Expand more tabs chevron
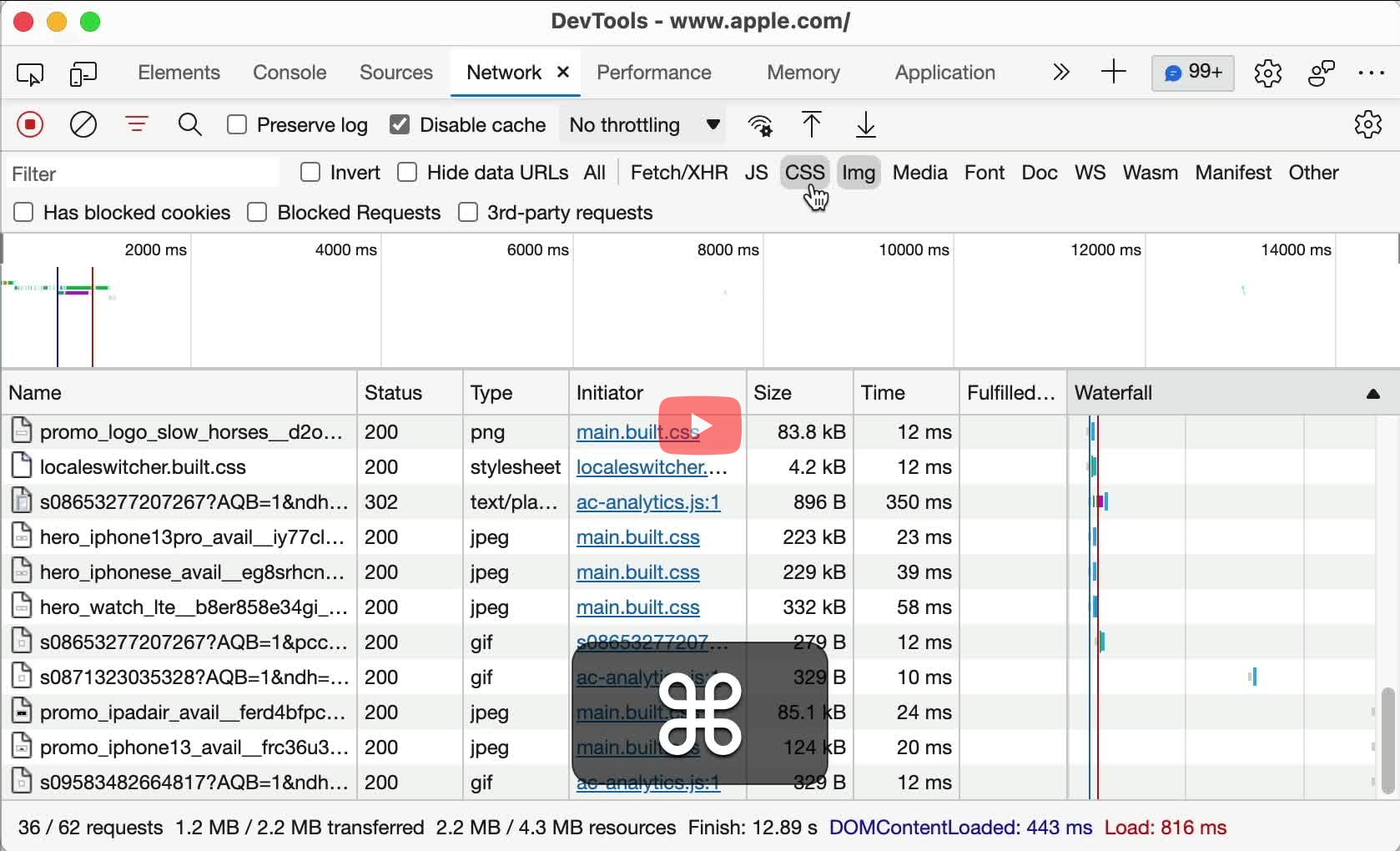 (1060, 73)
